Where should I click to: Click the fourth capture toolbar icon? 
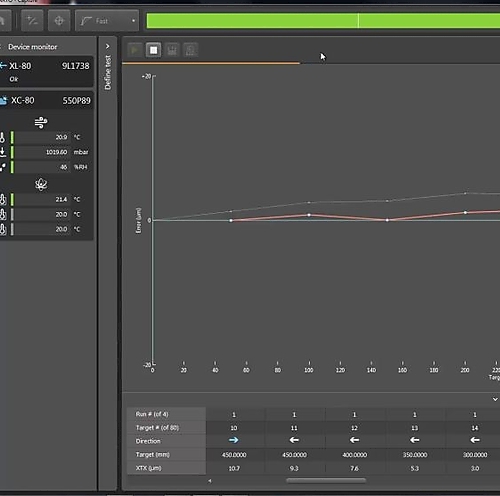click(191, 50)
